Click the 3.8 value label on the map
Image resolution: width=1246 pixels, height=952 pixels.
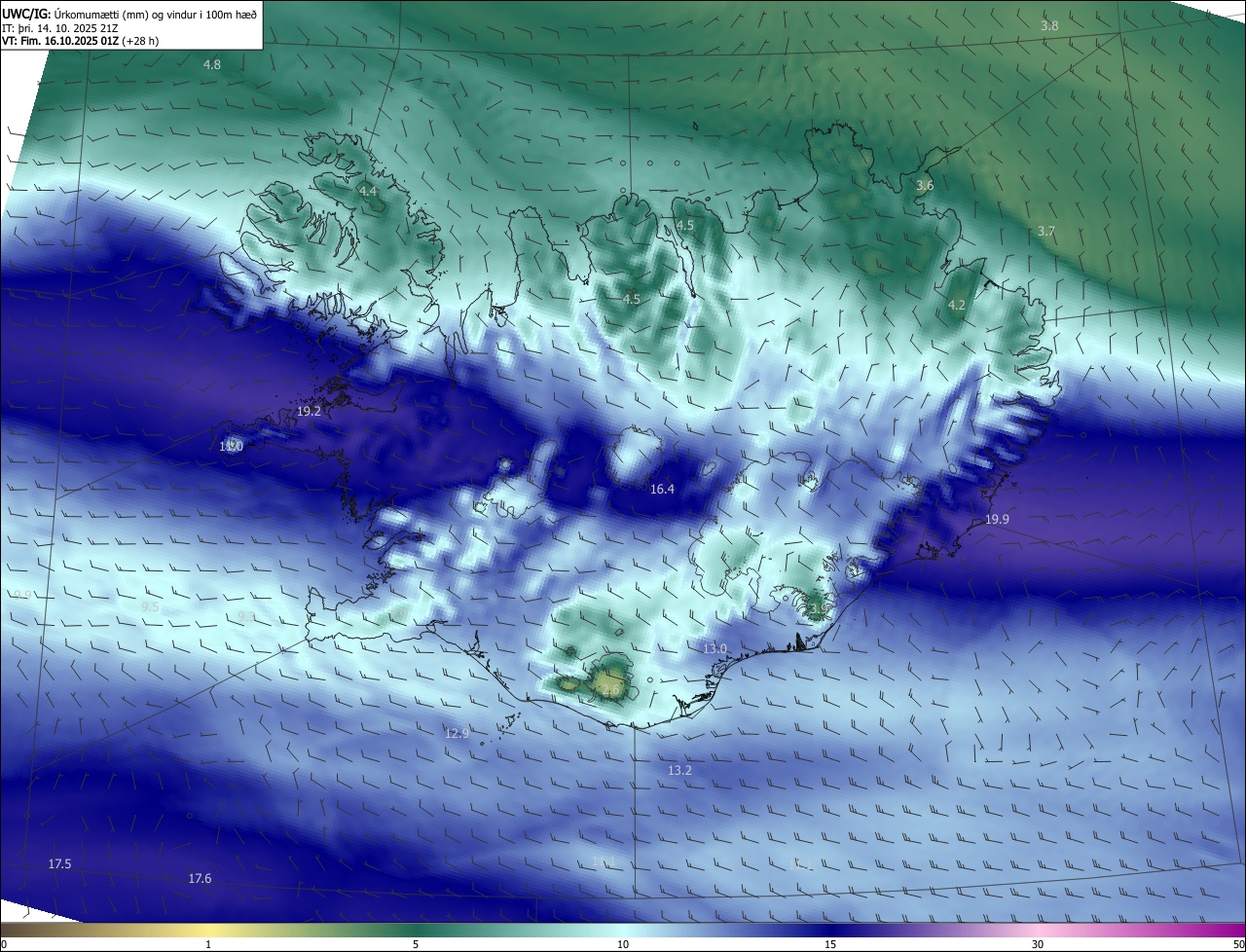pos(1049,25)
